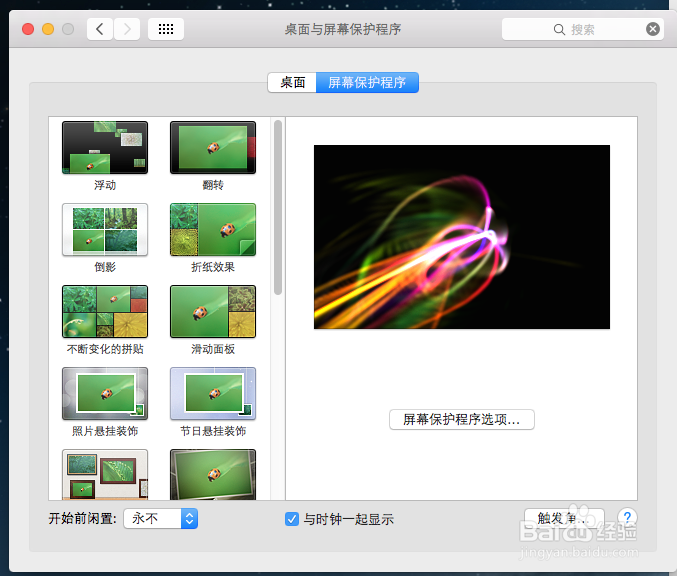Open help with the question mark button
This screenshot has width=677, height=576.
pyautogui.click(x=627, y=517)
